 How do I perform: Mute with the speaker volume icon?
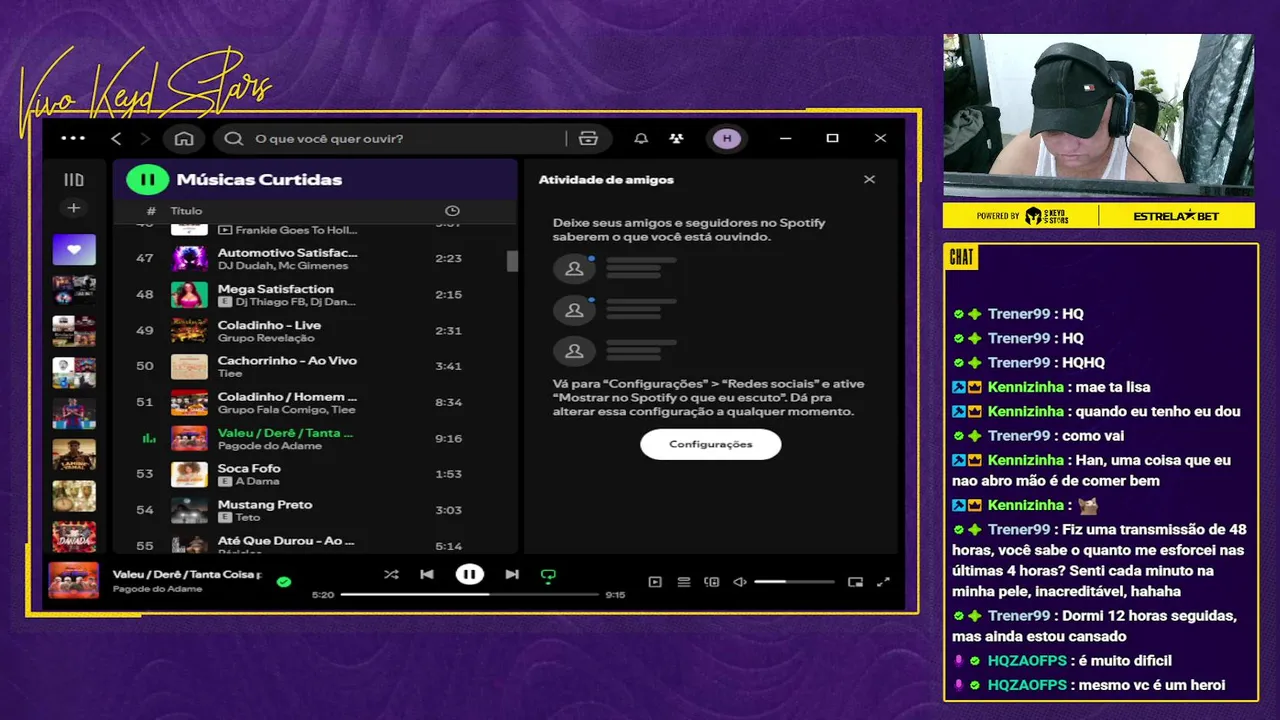pyautogui.click(x=740, y=582)
